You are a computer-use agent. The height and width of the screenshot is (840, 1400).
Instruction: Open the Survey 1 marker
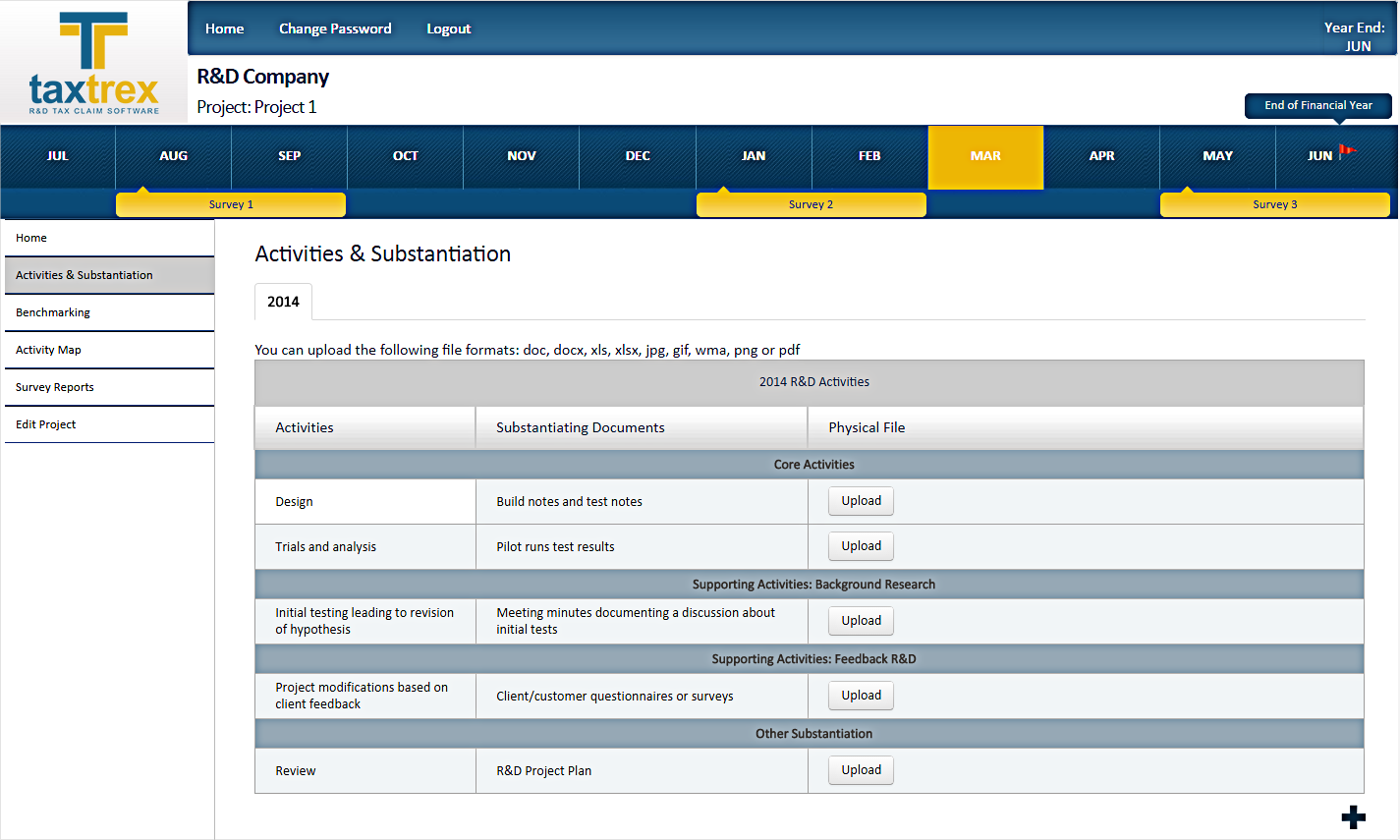click(231, 204)
